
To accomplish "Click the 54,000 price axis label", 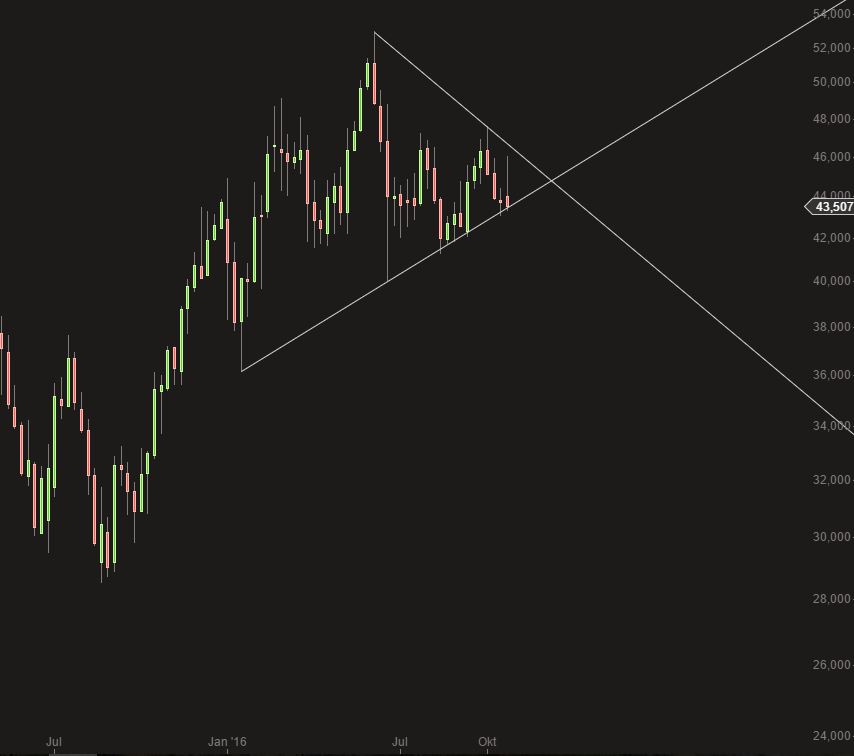I will 832,13.
